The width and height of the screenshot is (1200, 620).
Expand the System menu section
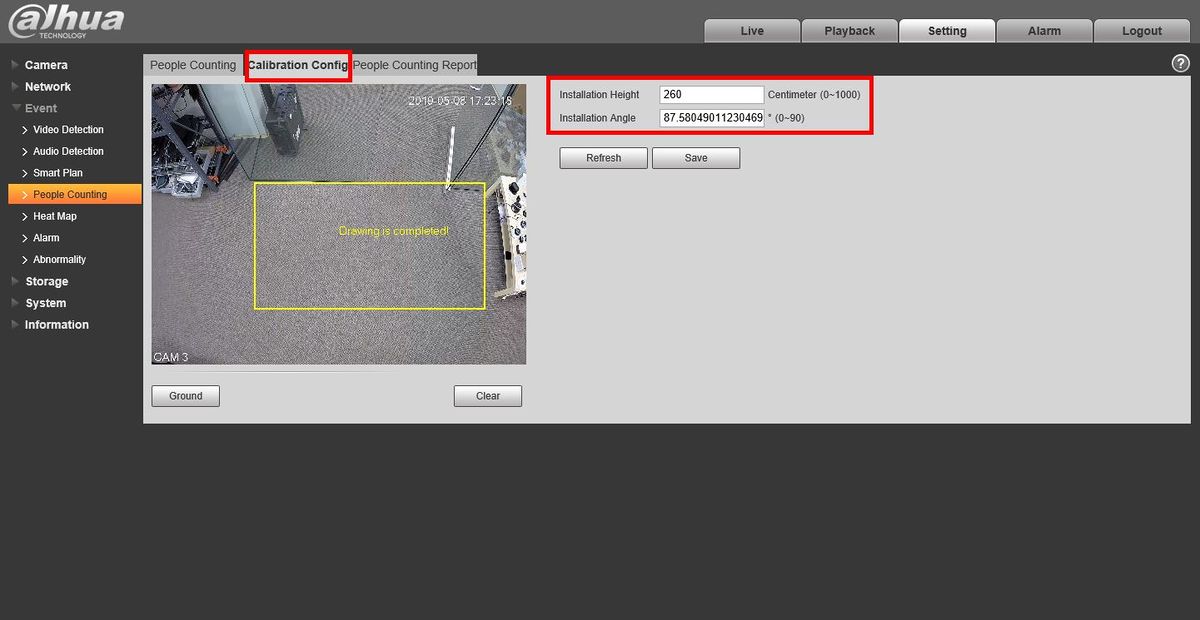tap(45, 303)
